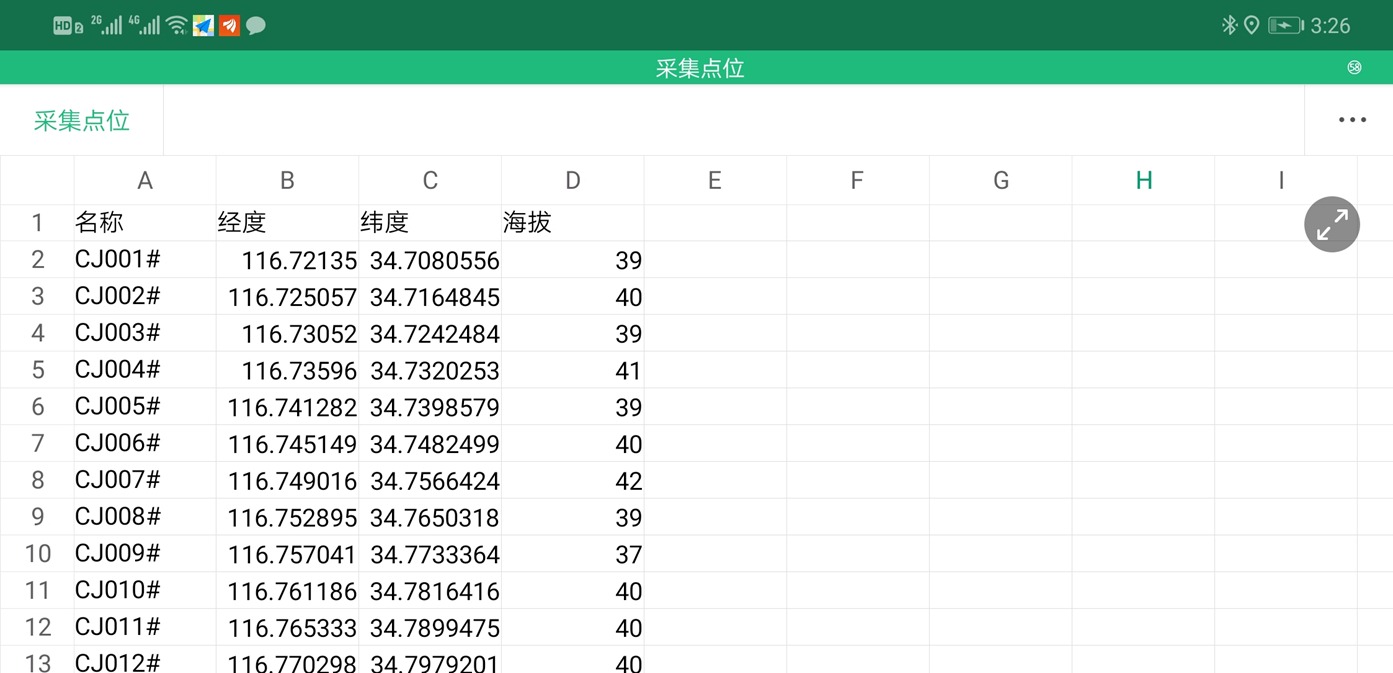1393x673 pixels.
Task: Tap the 采集点位 title in green bar
Action: coord(699,68)
